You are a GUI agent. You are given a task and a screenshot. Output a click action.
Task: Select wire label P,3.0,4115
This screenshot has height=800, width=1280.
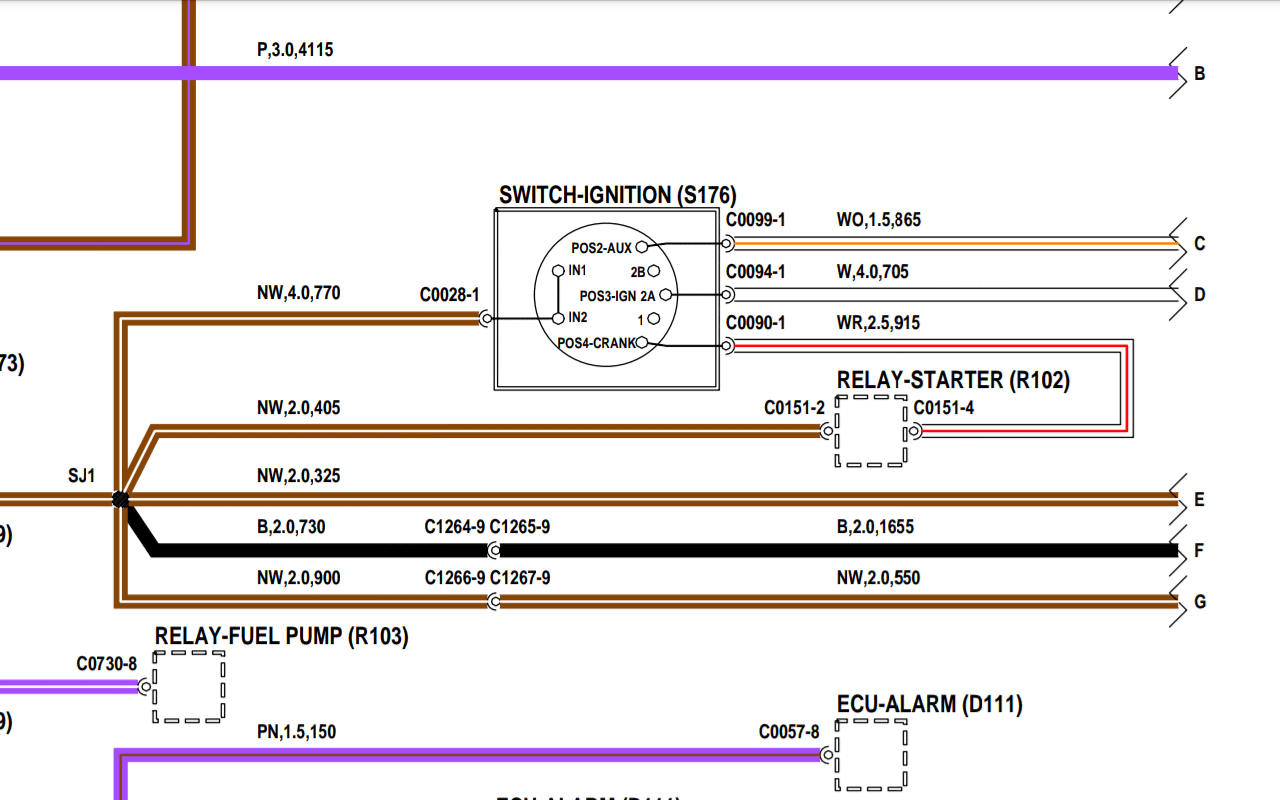295,50
